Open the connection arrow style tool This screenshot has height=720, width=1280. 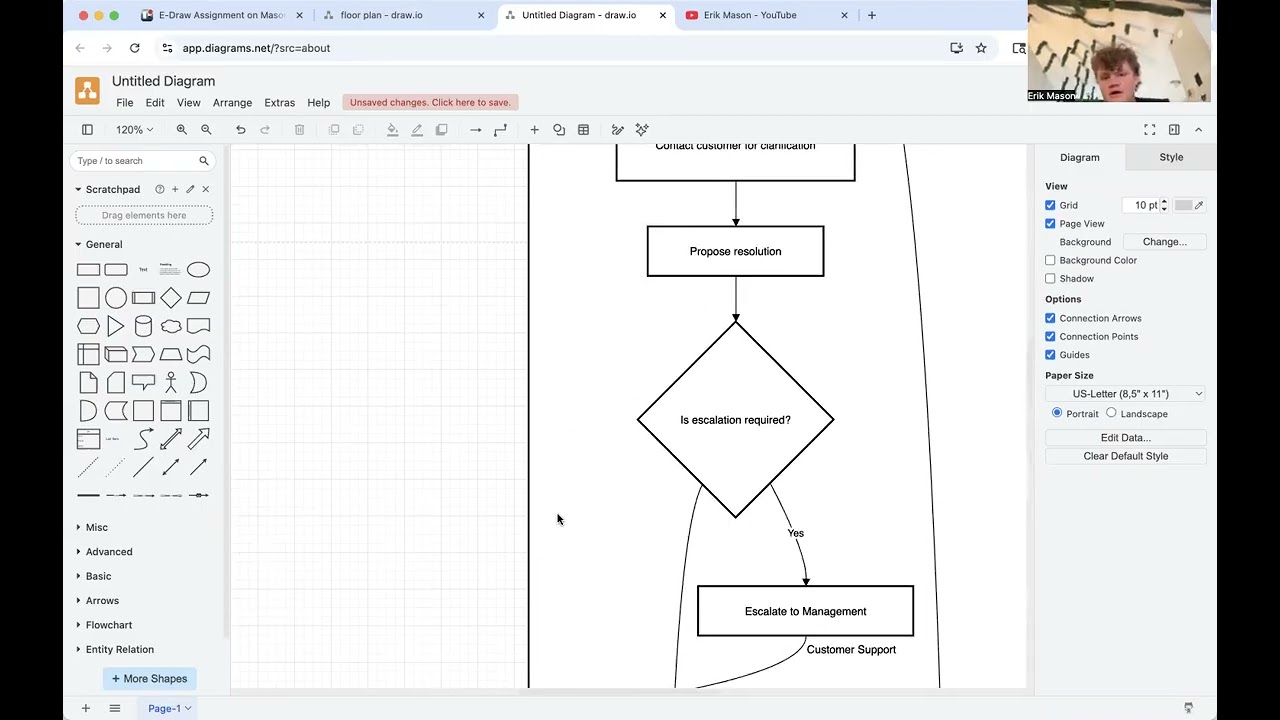[476, 130]
